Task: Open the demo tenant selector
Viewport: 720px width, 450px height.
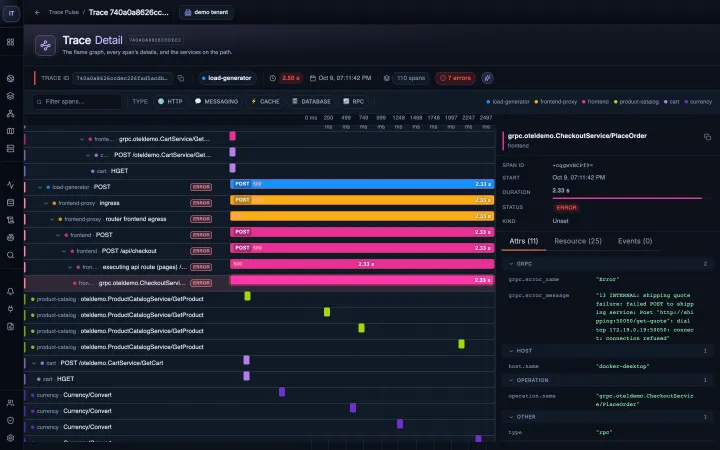Action: click(x=207, y=12)
